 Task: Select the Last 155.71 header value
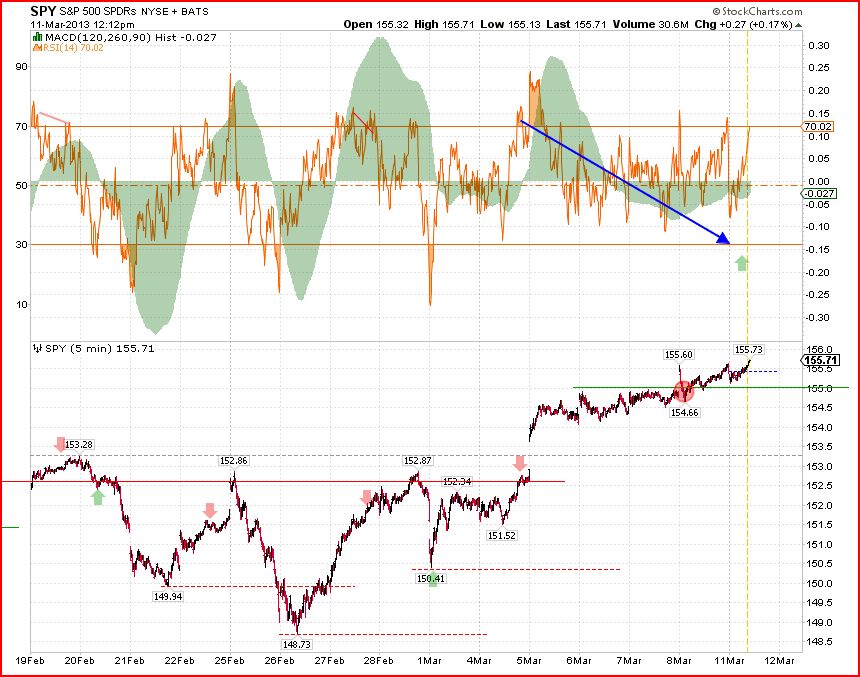pyautogui.click(x=576, y=25)
